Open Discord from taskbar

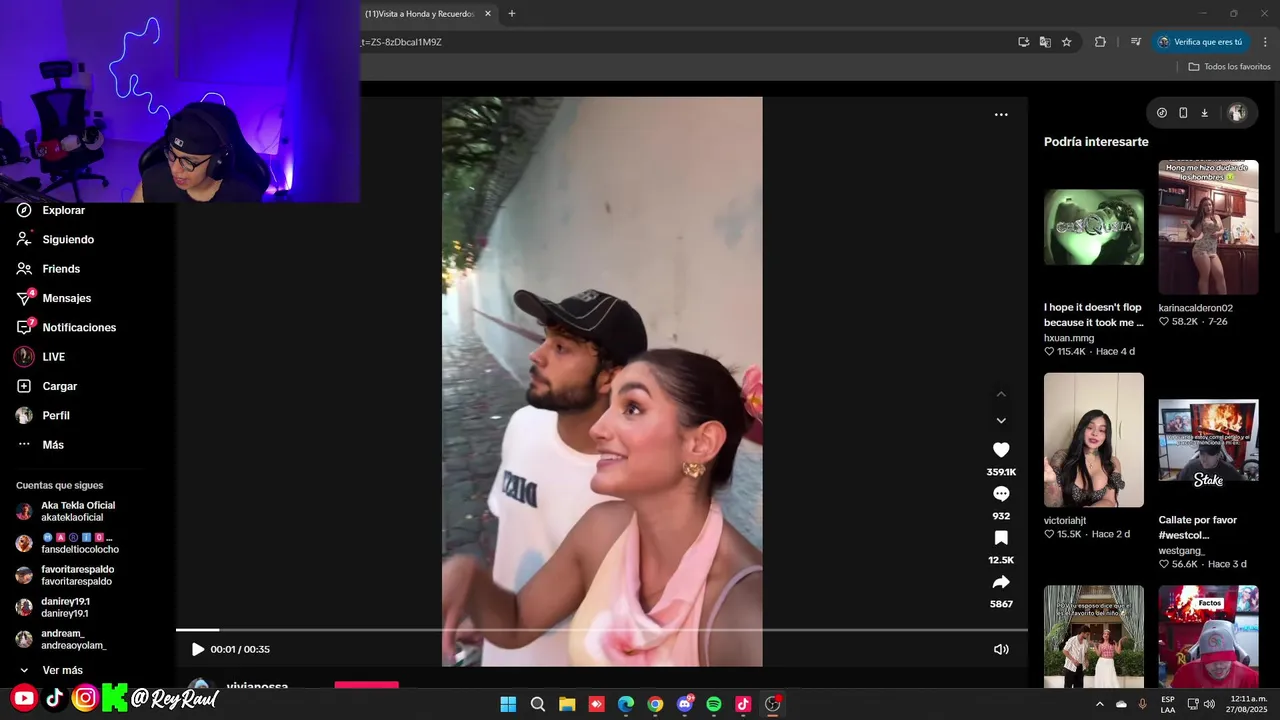click(685, 704)
